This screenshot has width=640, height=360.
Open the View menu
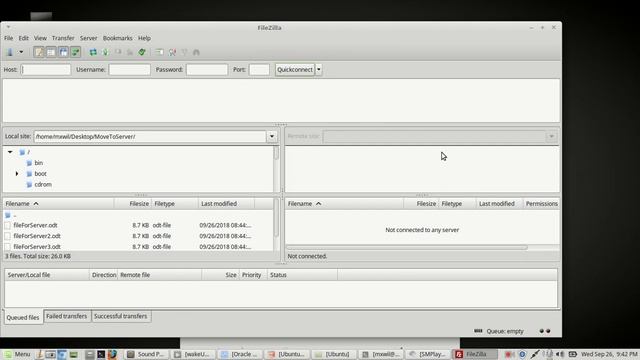point(40,38)
